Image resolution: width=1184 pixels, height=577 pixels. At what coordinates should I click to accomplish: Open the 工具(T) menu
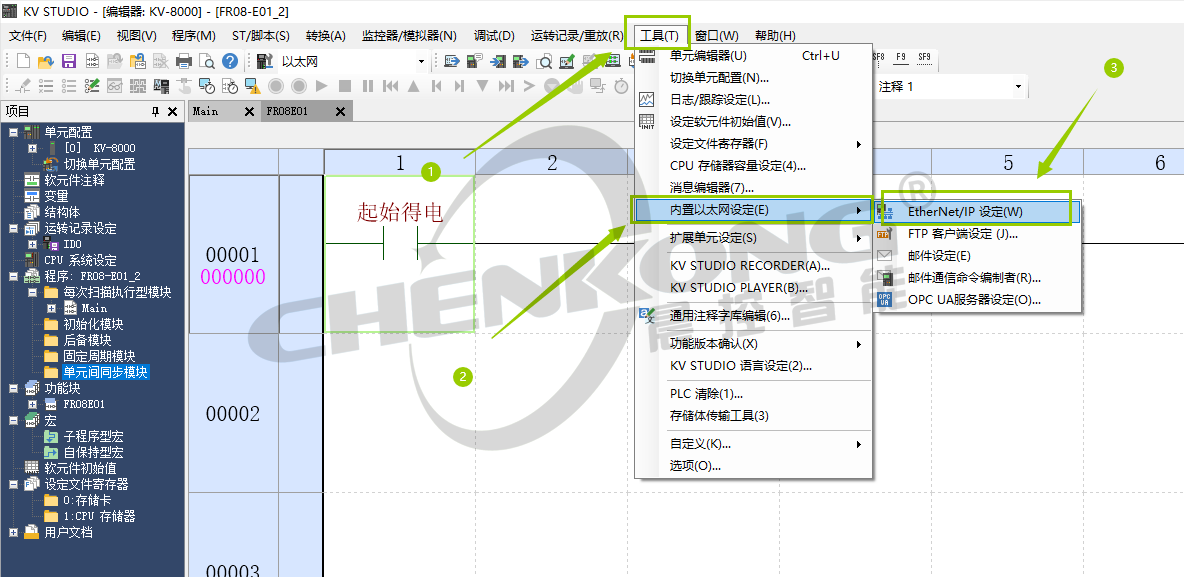click(657, 36)
